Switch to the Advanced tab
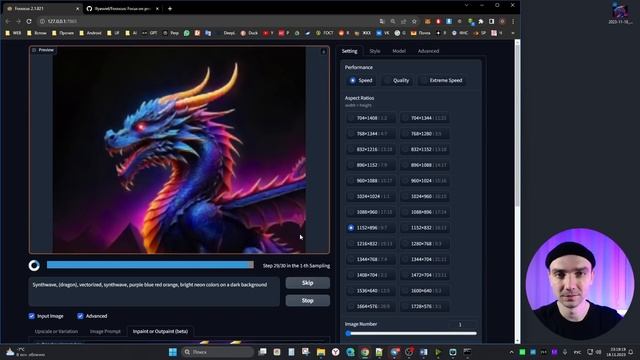 coord(428,51)
